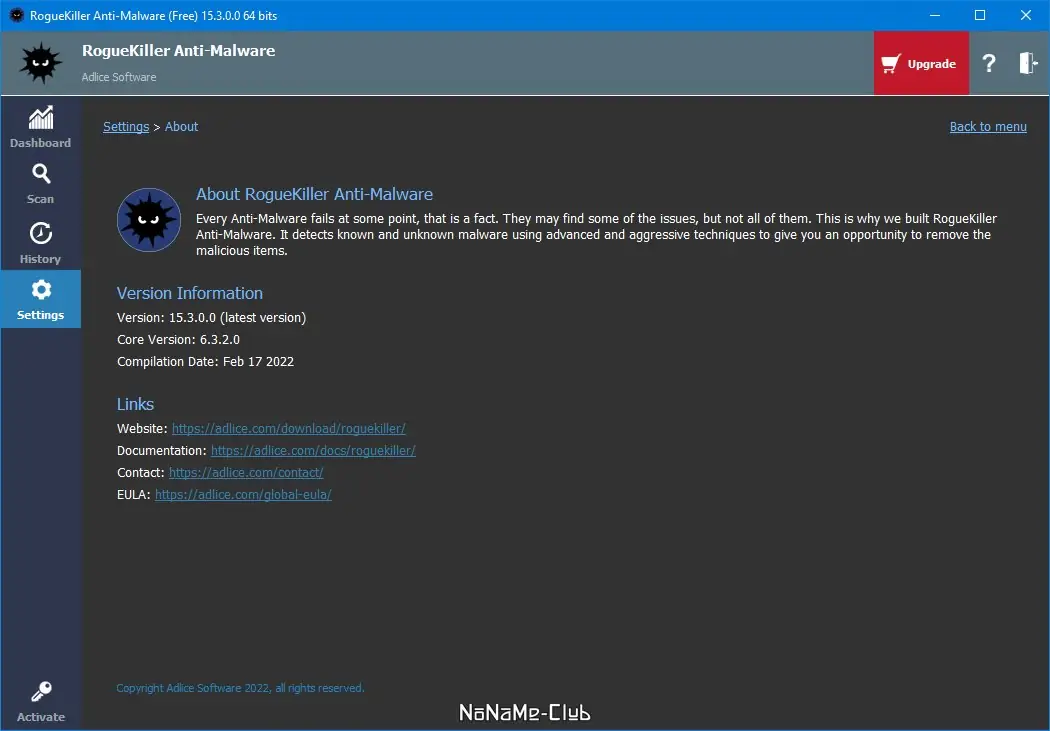Select the Settings gear in sidebar
The image size is (1050, 731).
[x=41, y=299]
